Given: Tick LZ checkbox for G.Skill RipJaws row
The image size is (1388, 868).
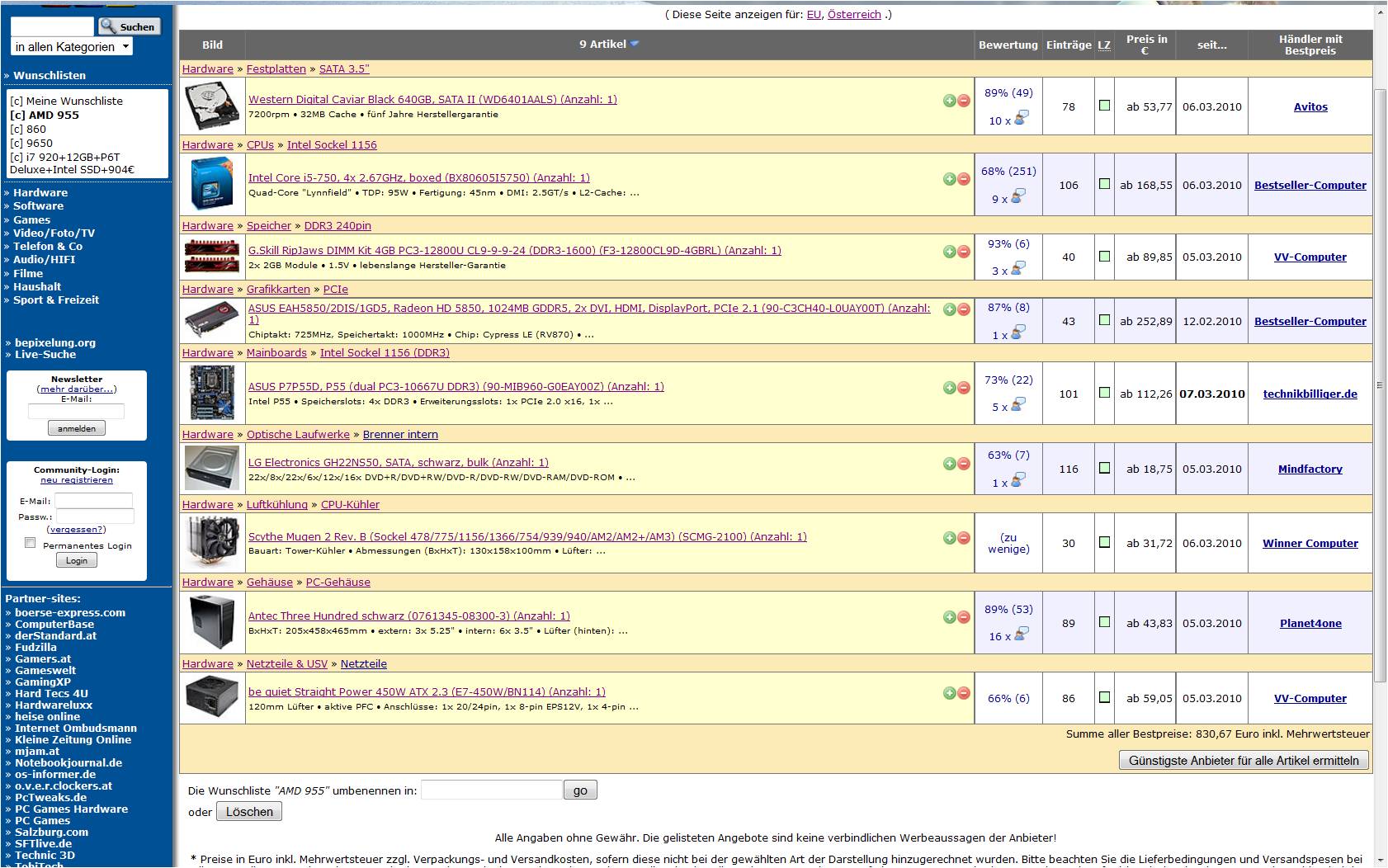Looking at the screenshot, I should coord(1104,257).
